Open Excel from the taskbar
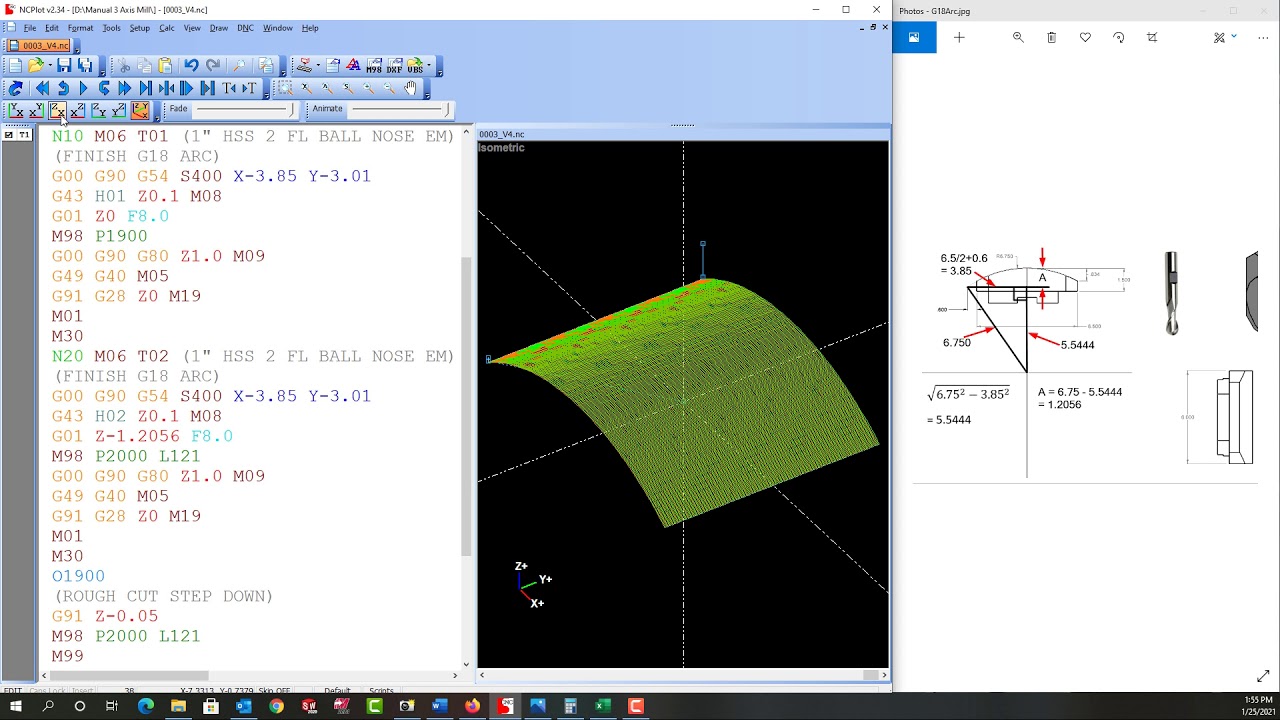The height and width of the screenshot is (720, 1280). (x=603, y=706)
